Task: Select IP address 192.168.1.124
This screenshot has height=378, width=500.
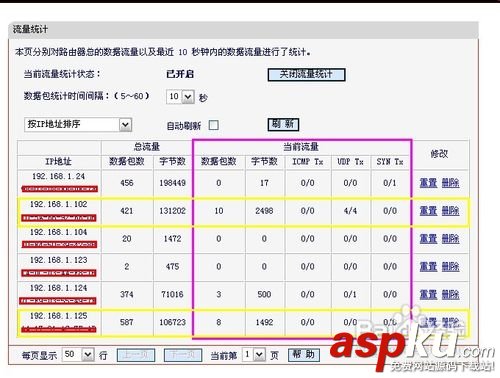Action: 58,288
